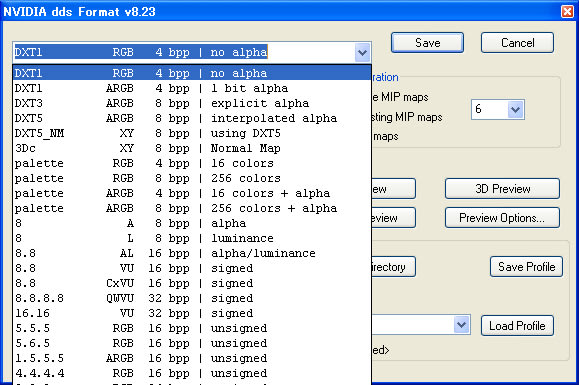Select 8 L 8 bpp luminance format
Screen dimensions: 579x385
pyautogui.click(x=192, y=238)
